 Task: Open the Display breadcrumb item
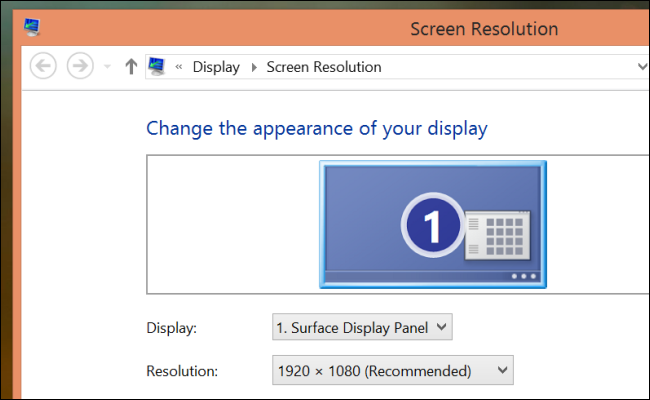216,67
